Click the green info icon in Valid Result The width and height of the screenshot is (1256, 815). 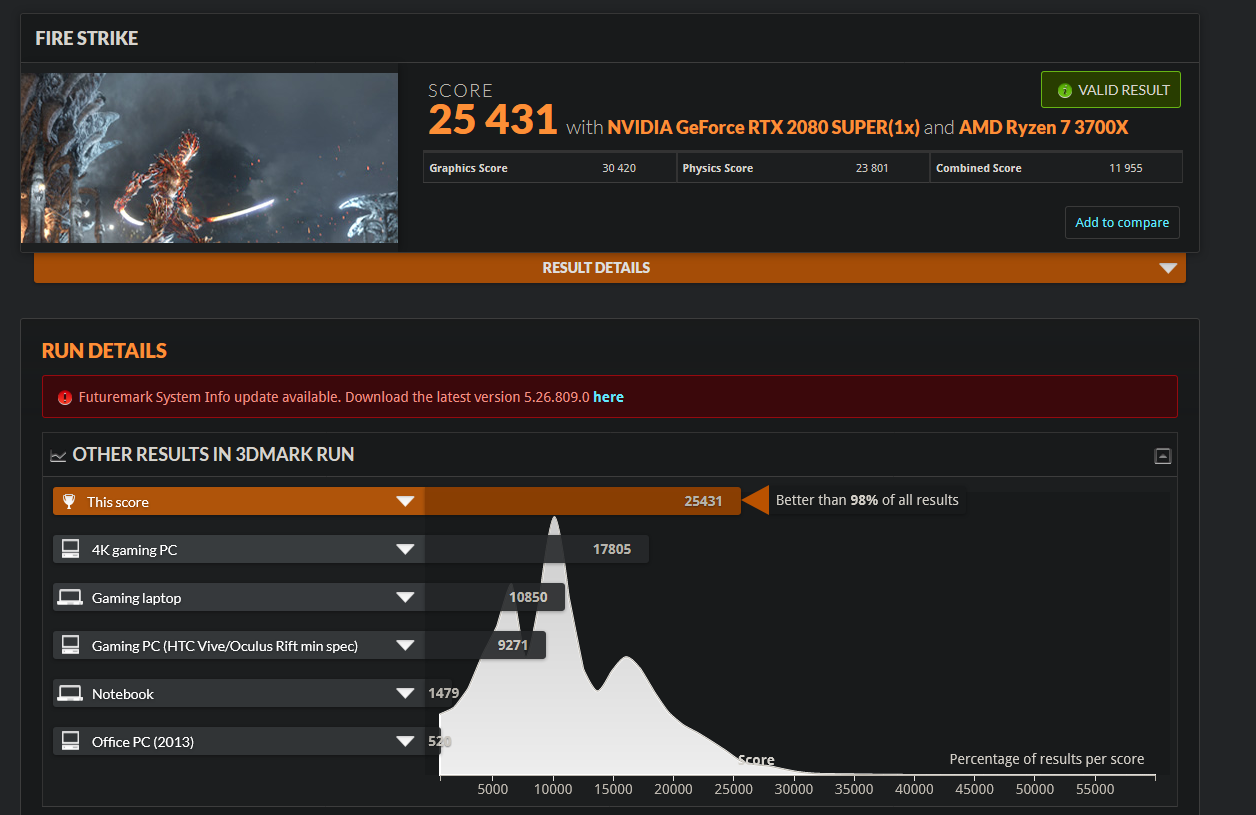click(x=1064, y=91)
